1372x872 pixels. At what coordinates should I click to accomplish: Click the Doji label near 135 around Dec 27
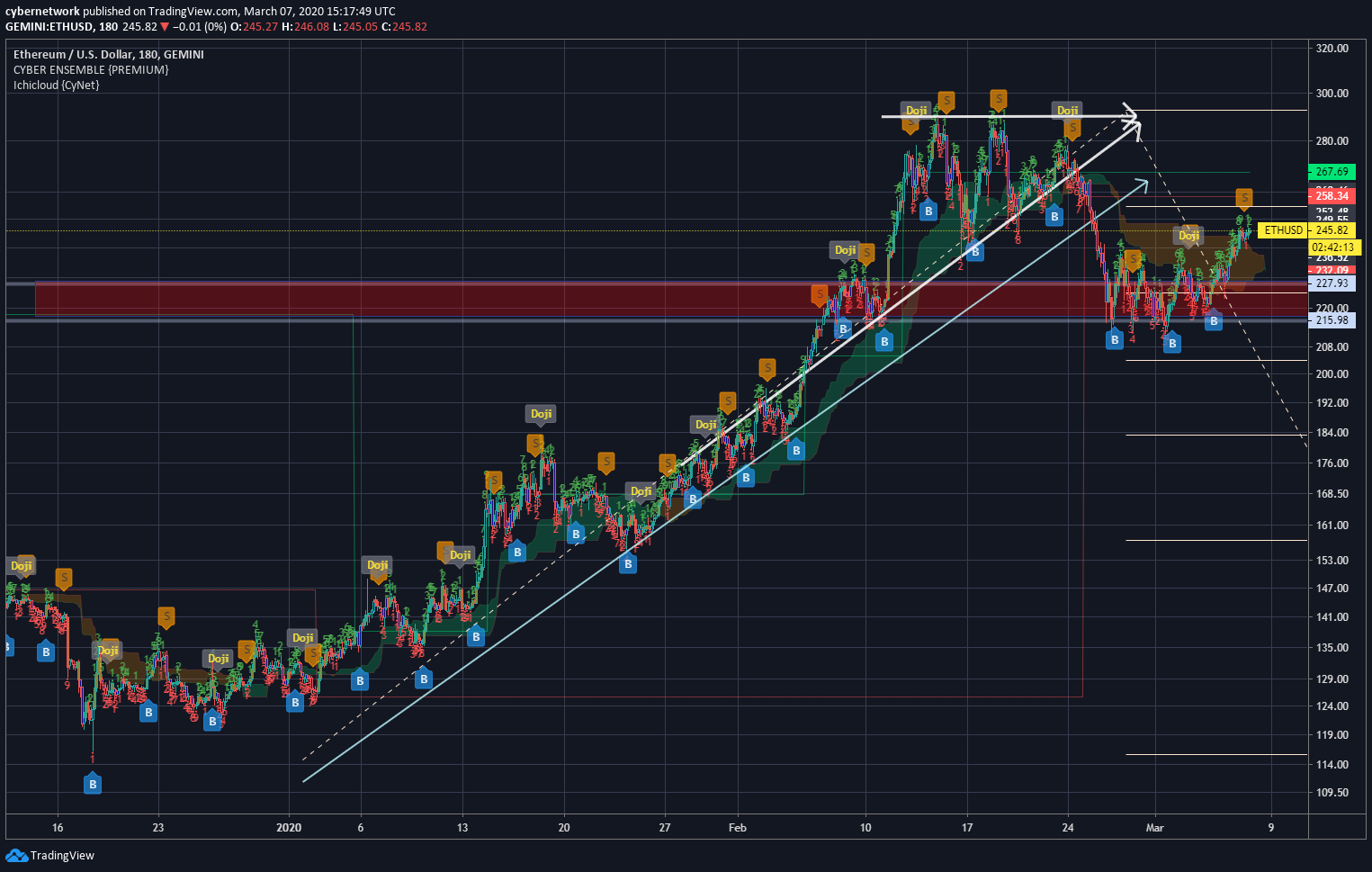pos(218,658)
